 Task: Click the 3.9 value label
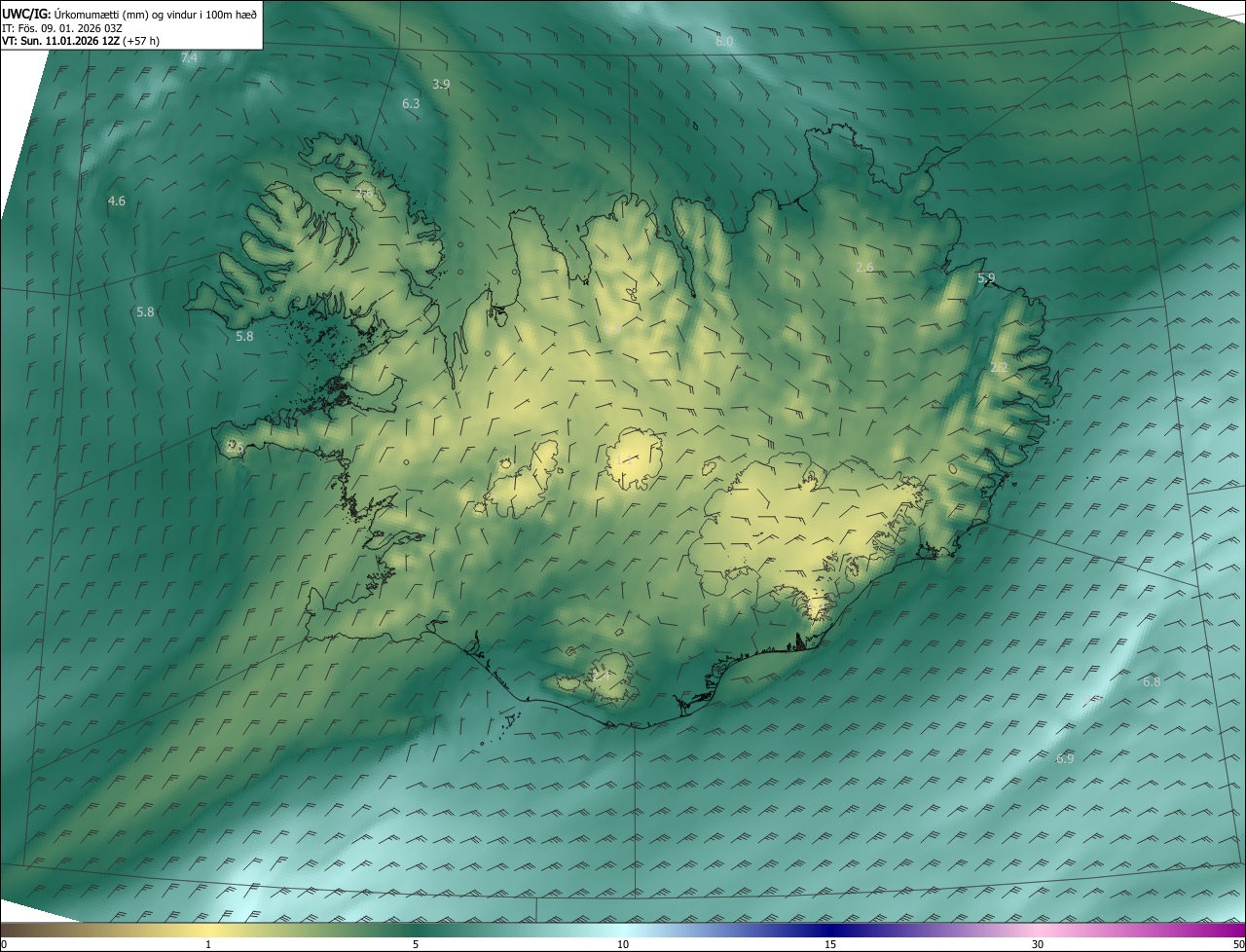click(x=441, y=85)
